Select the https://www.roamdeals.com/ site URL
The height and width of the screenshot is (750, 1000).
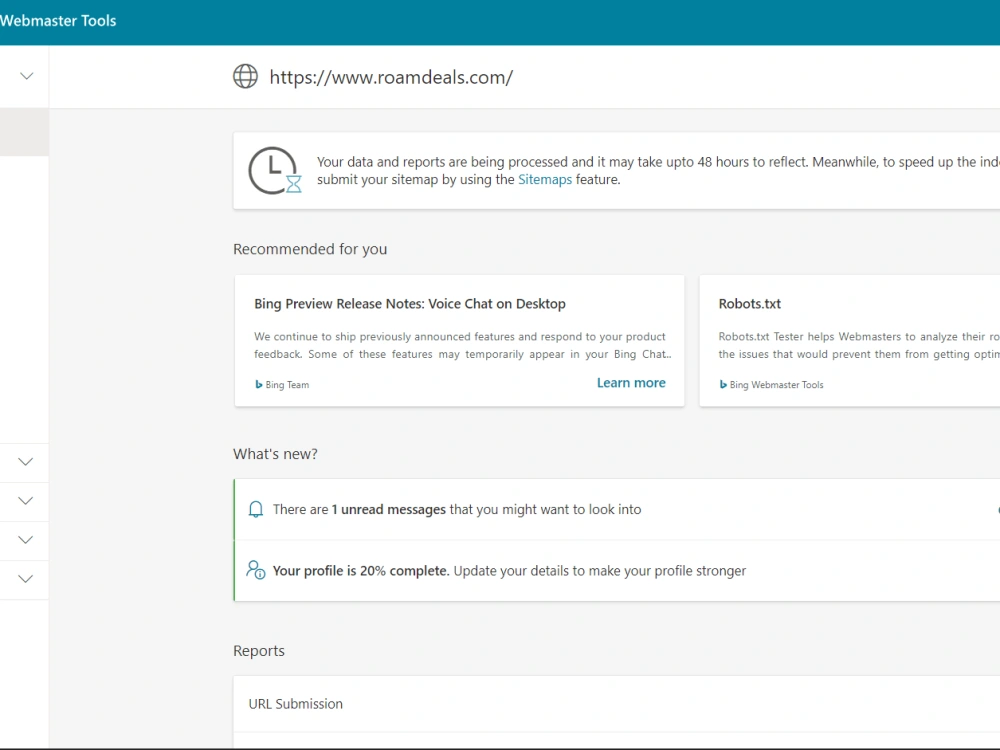click(391, 77)
